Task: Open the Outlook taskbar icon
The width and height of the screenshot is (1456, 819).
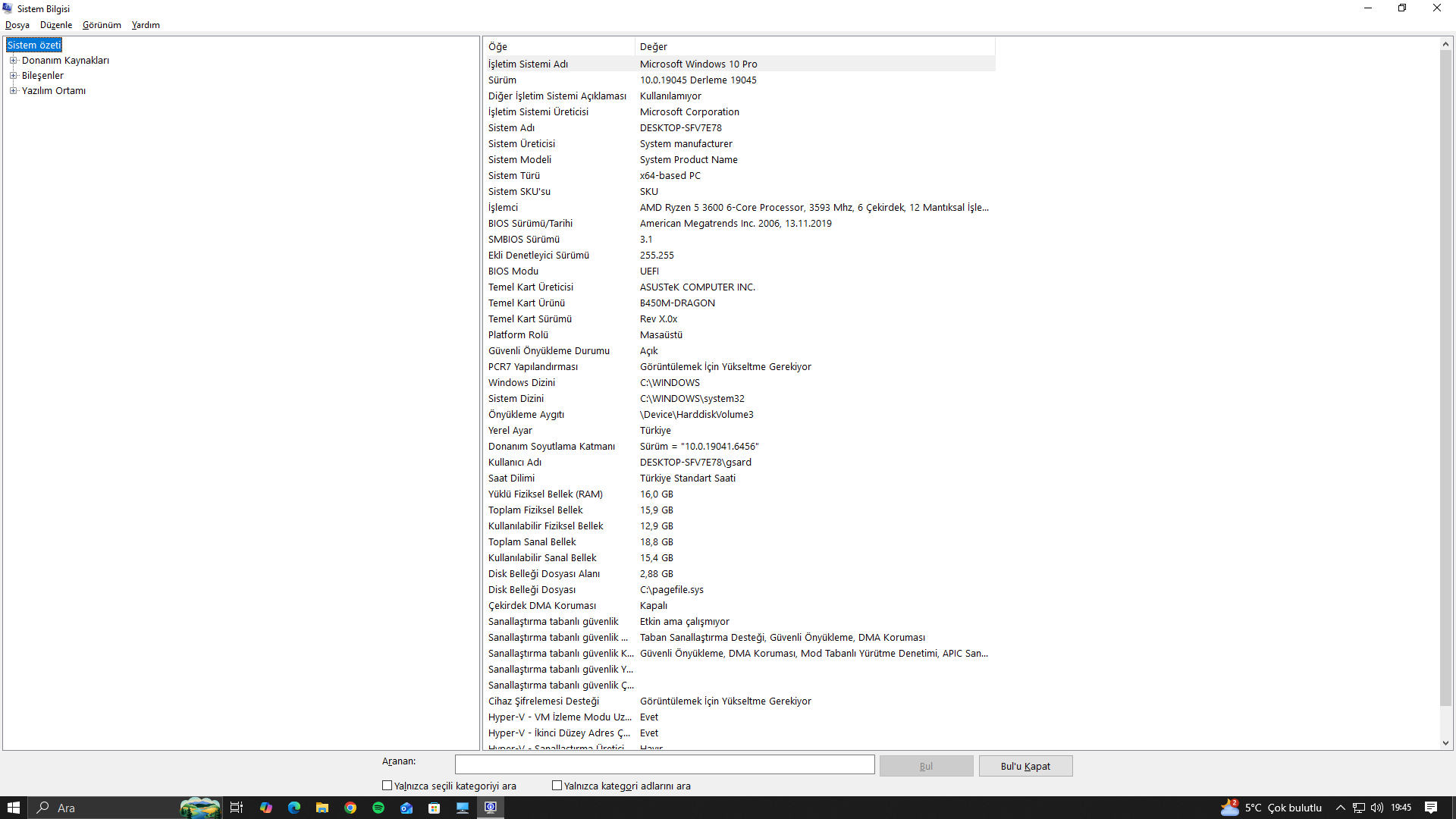Action: 406,808
